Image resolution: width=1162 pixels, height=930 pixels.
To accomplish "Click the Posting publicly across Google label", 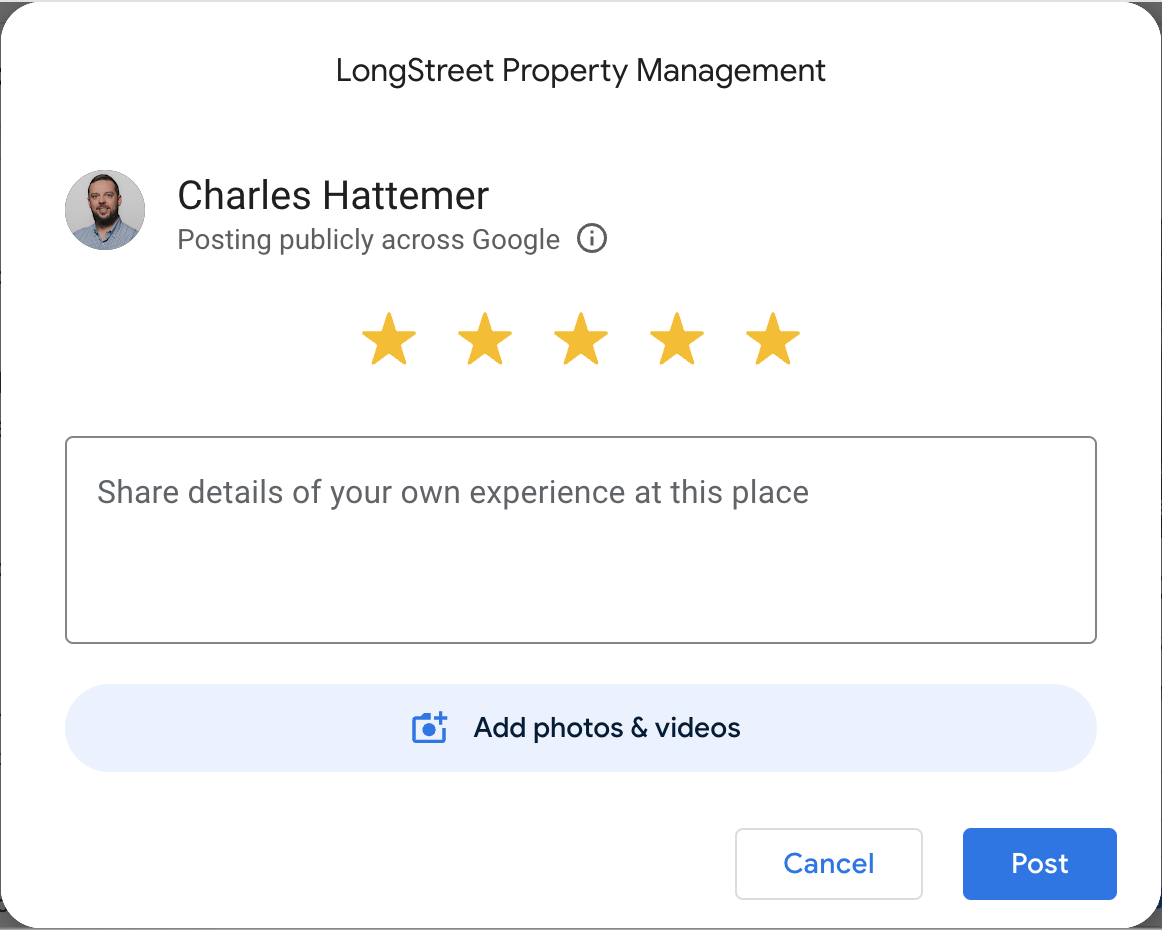I will (368, 239).
